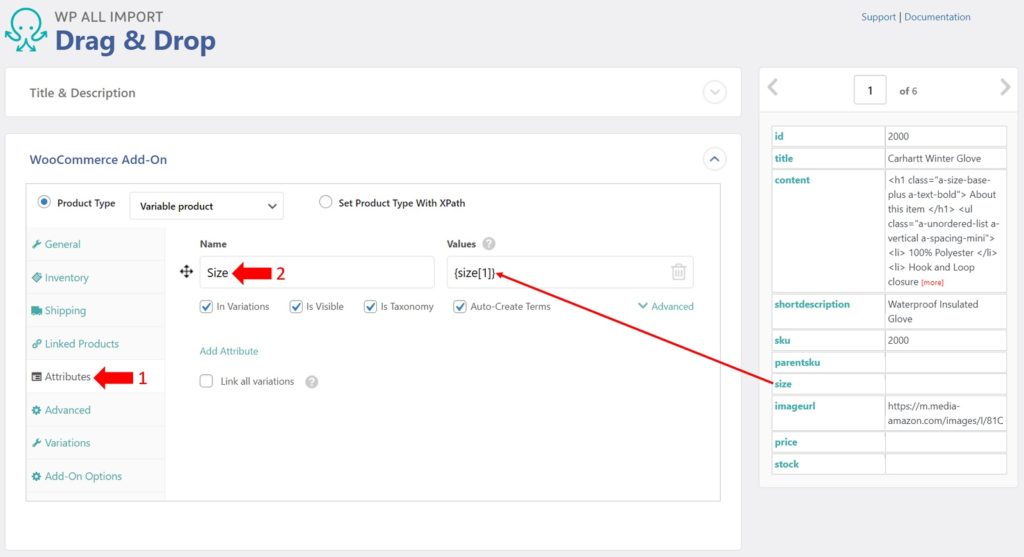Go to previous record with left arrow
The image size is (1024, 557).
(x=773, y=88)
